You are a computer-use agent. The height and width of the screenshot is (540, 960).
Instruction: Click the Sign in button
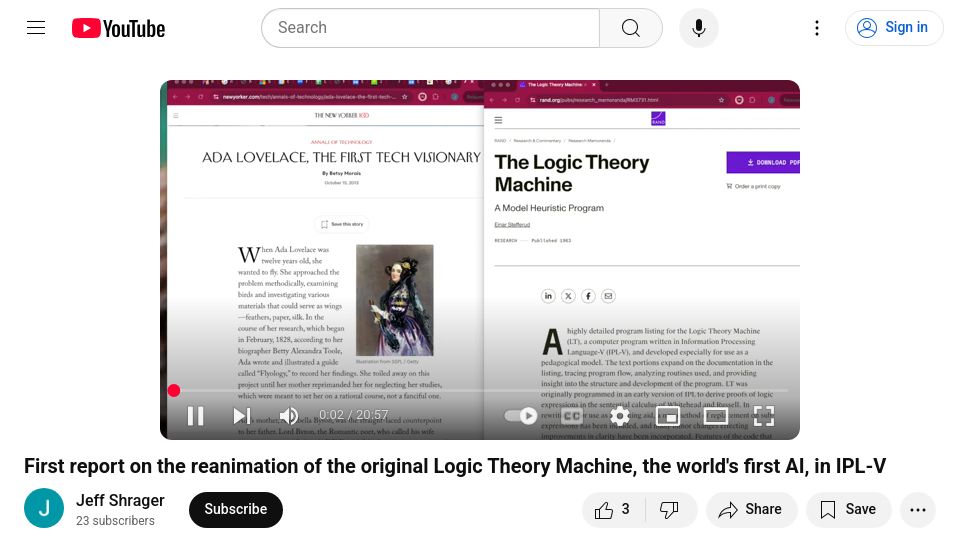(x=893, y=28)
